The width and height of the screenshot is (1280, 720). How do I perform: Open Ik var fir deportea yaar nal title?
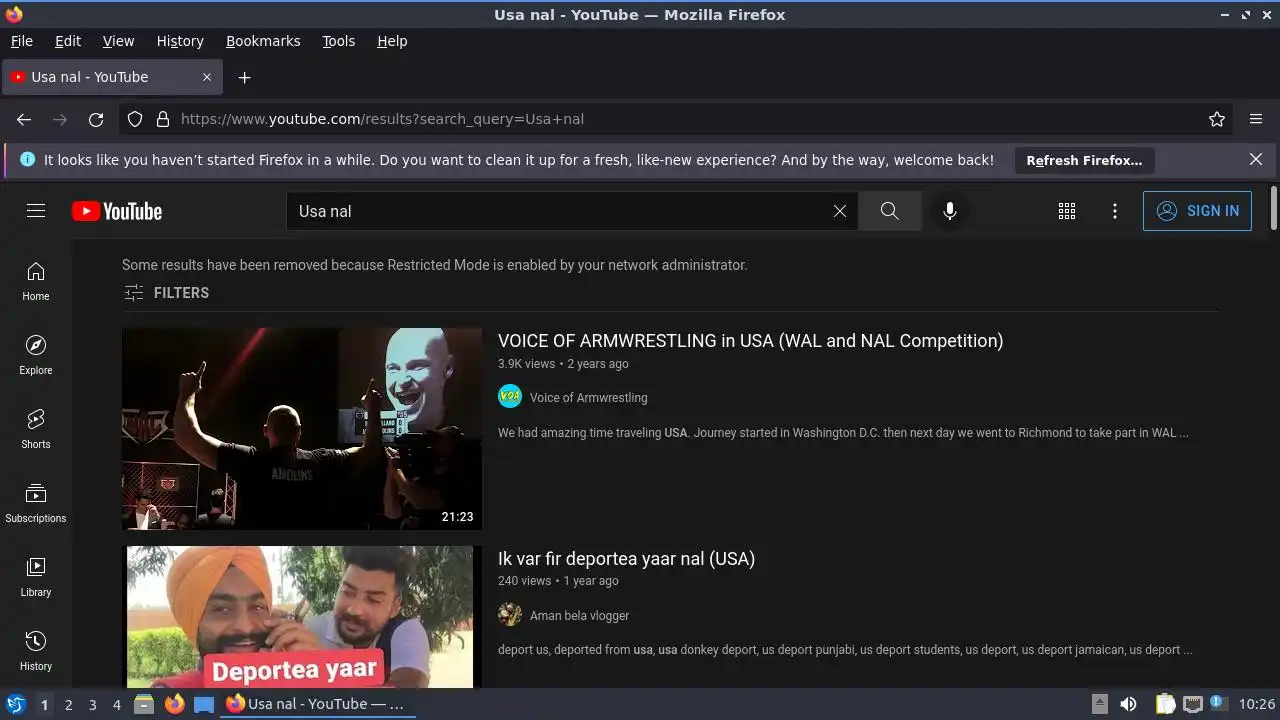[626, 558]
